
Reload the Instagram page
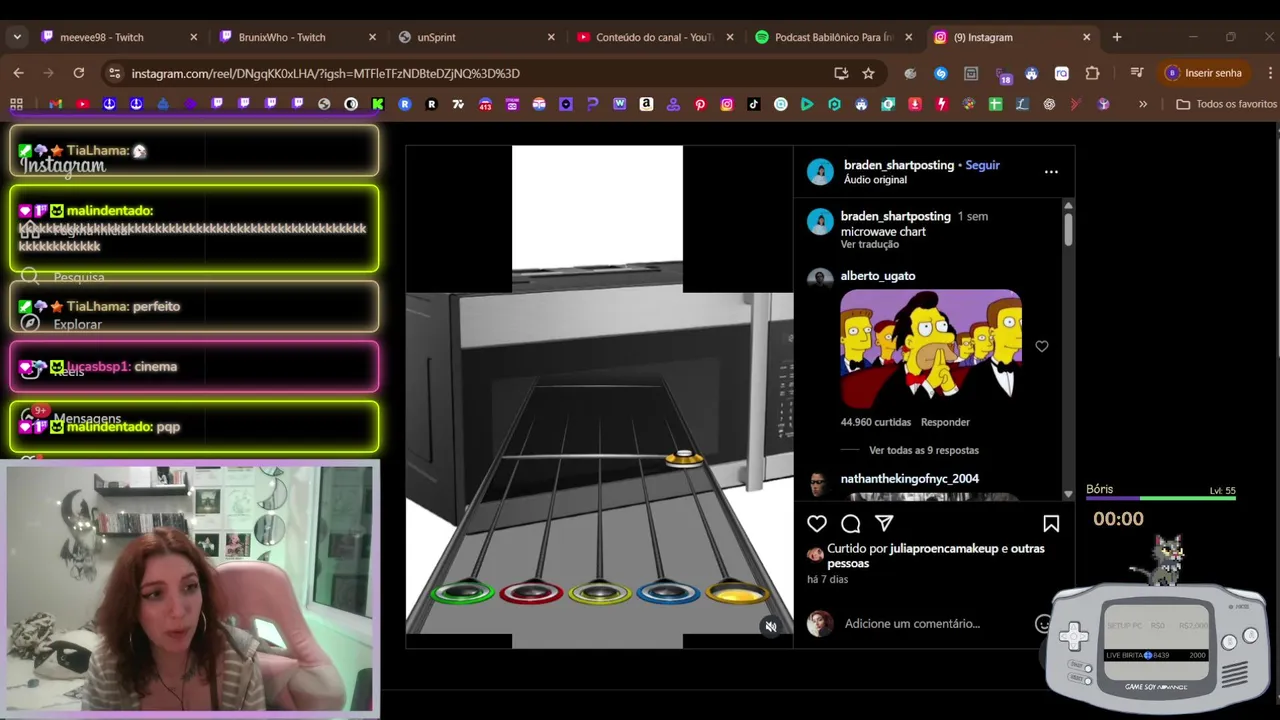click(79, 73)
